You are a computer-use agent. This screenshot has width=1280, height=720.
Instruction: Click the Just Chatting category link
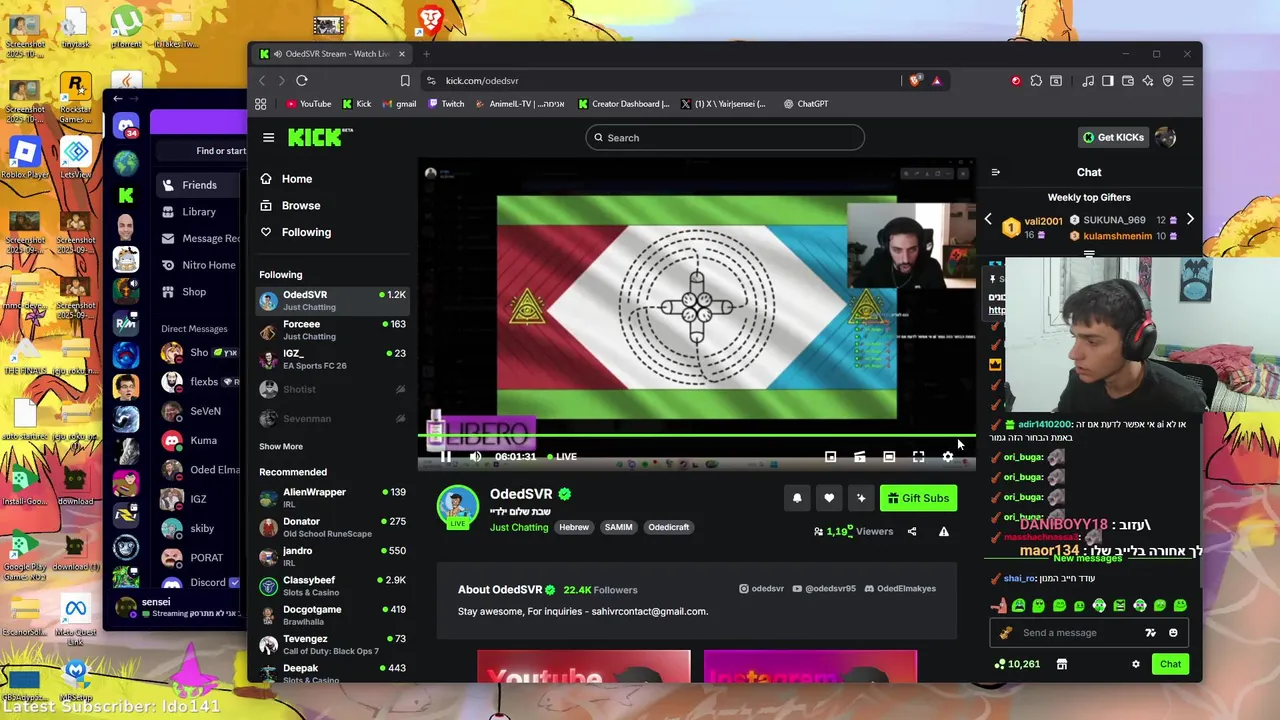click(519, 527)
